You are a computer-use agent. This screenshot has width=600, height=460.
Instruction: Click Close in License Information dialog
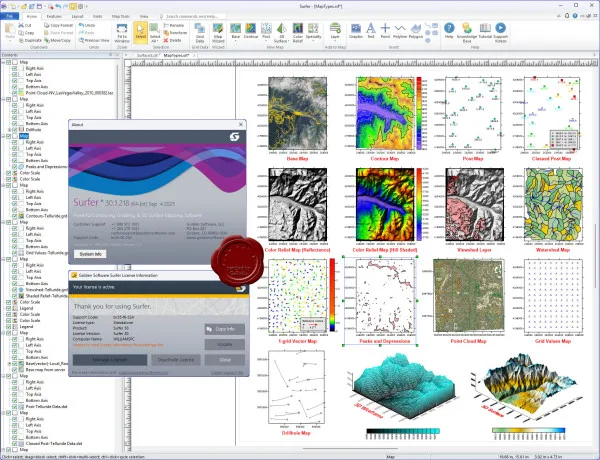pos(225,360)
